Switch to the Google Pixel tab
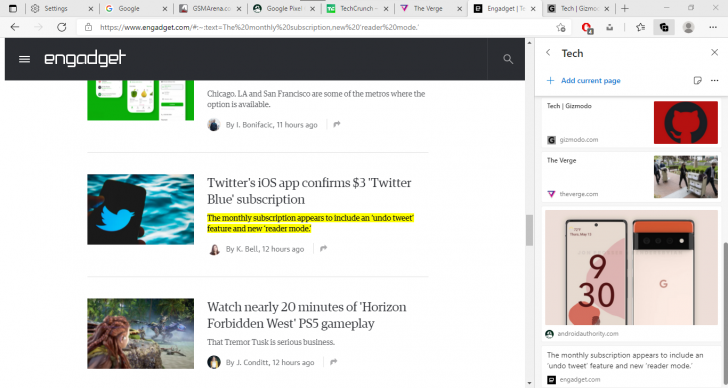This screenshot has width=728, height=388. 284,8
